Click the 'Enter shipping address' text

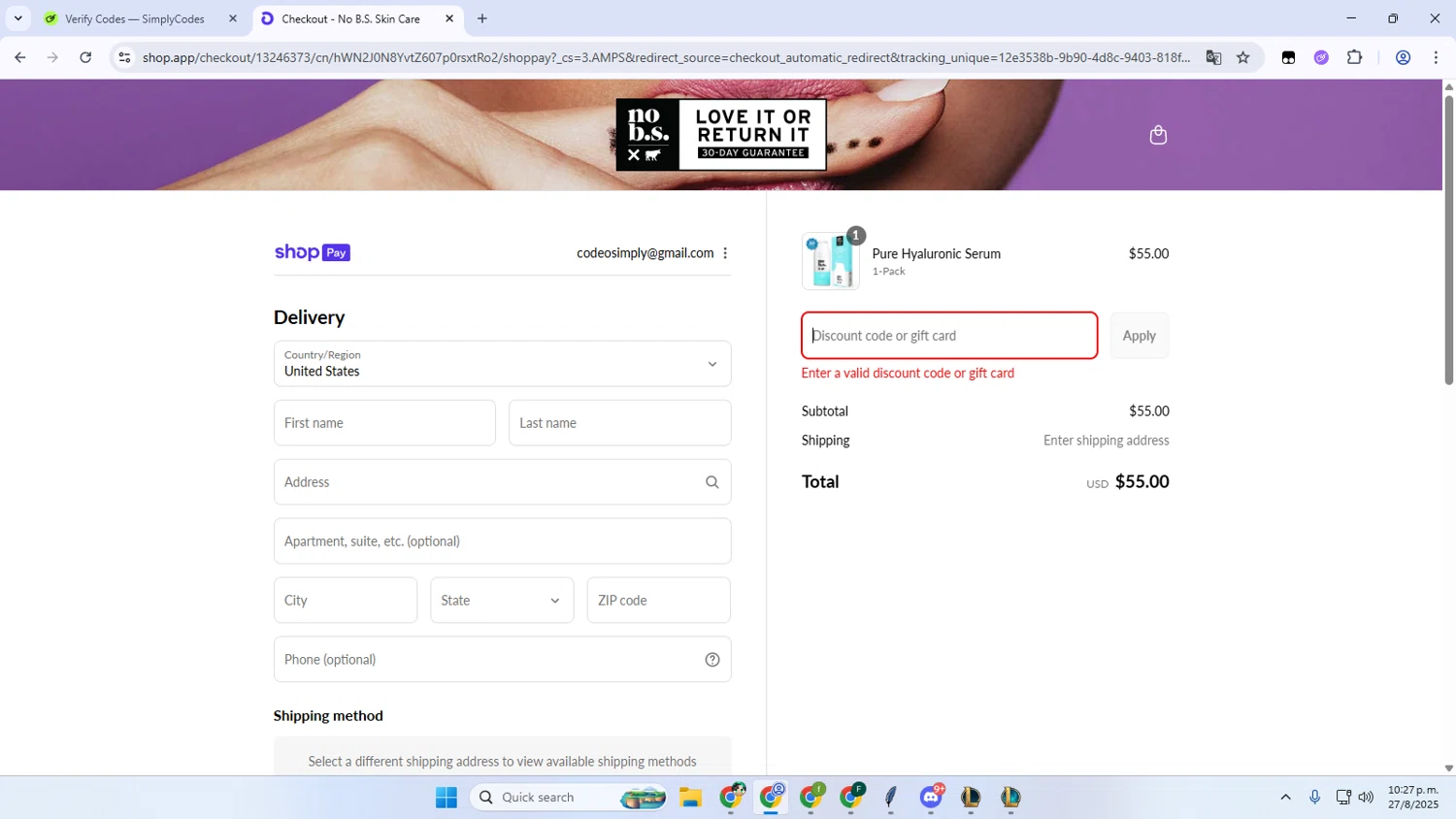pos(1106,441)
